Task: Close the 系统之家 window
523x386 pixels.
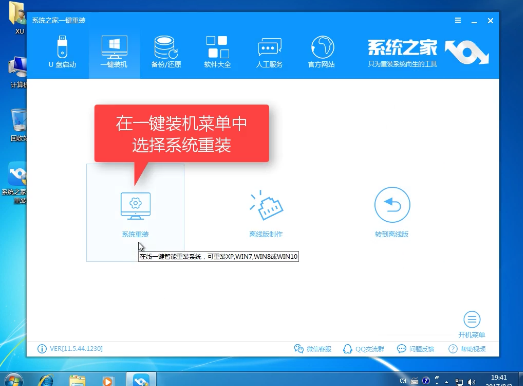Action: pos(490,21)
